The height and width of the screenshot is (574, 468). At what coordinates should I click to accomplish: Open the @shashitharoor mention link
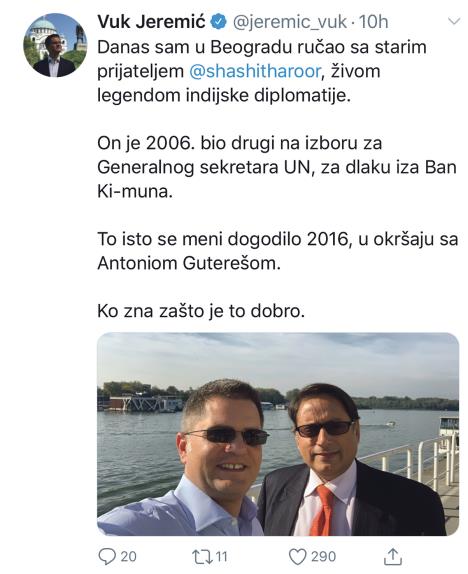255,71
